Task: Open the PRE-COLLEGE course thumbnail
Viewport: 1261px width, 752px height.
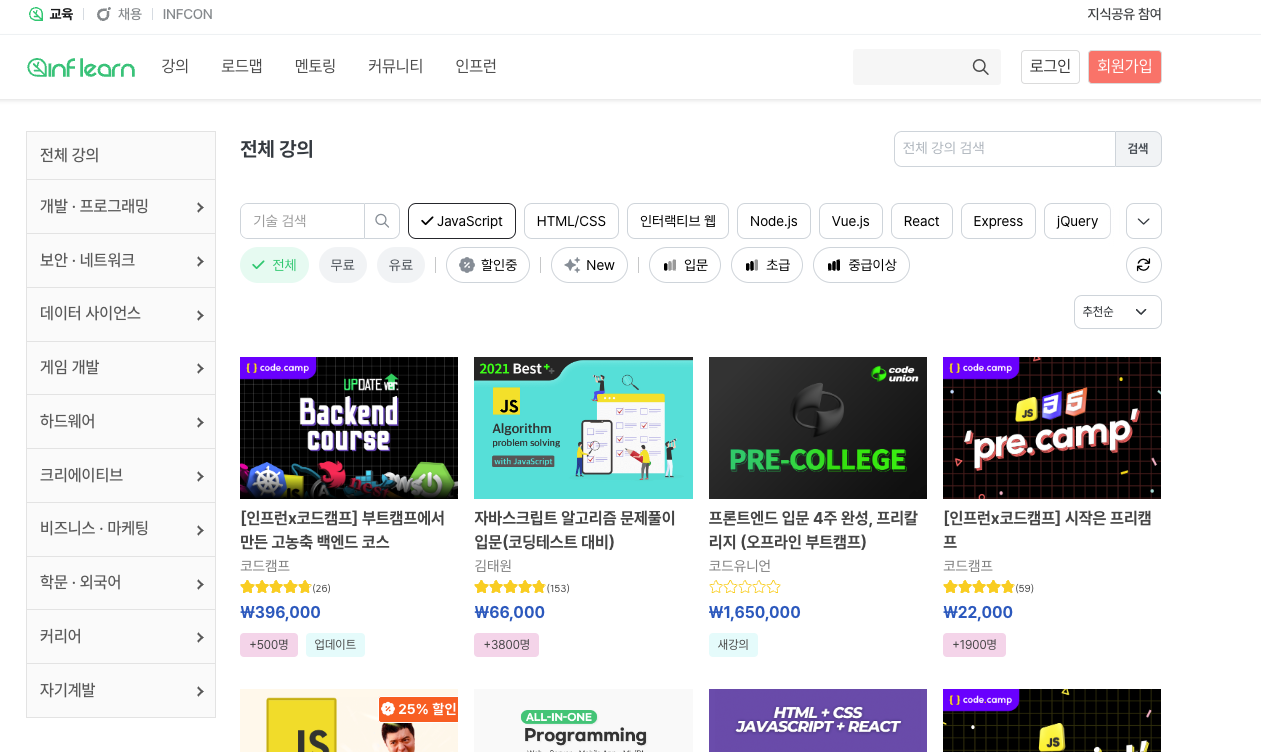Action: coord(818,428)
